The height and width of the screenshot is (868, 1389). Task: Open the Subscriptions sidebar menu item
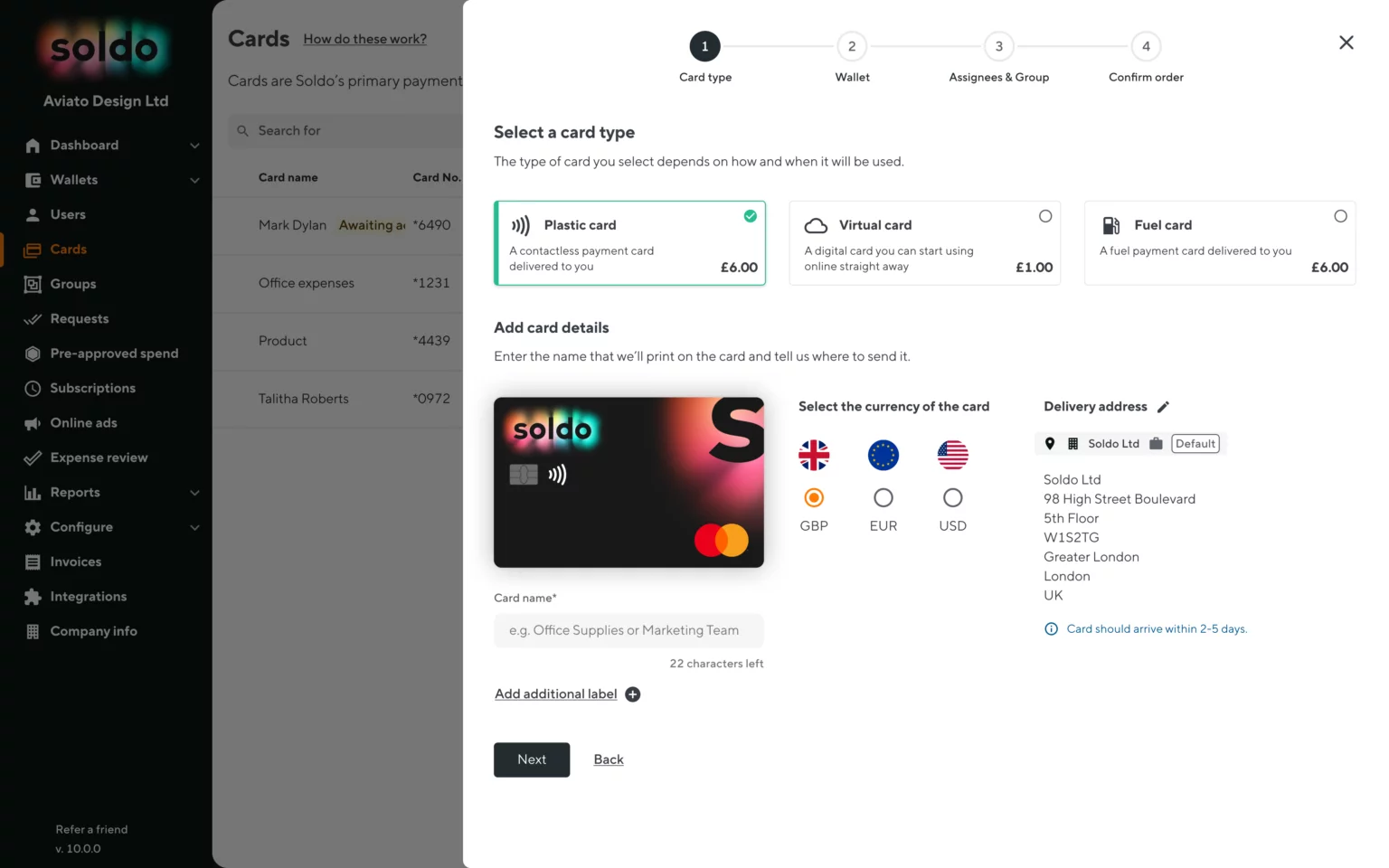pos(92,389)
